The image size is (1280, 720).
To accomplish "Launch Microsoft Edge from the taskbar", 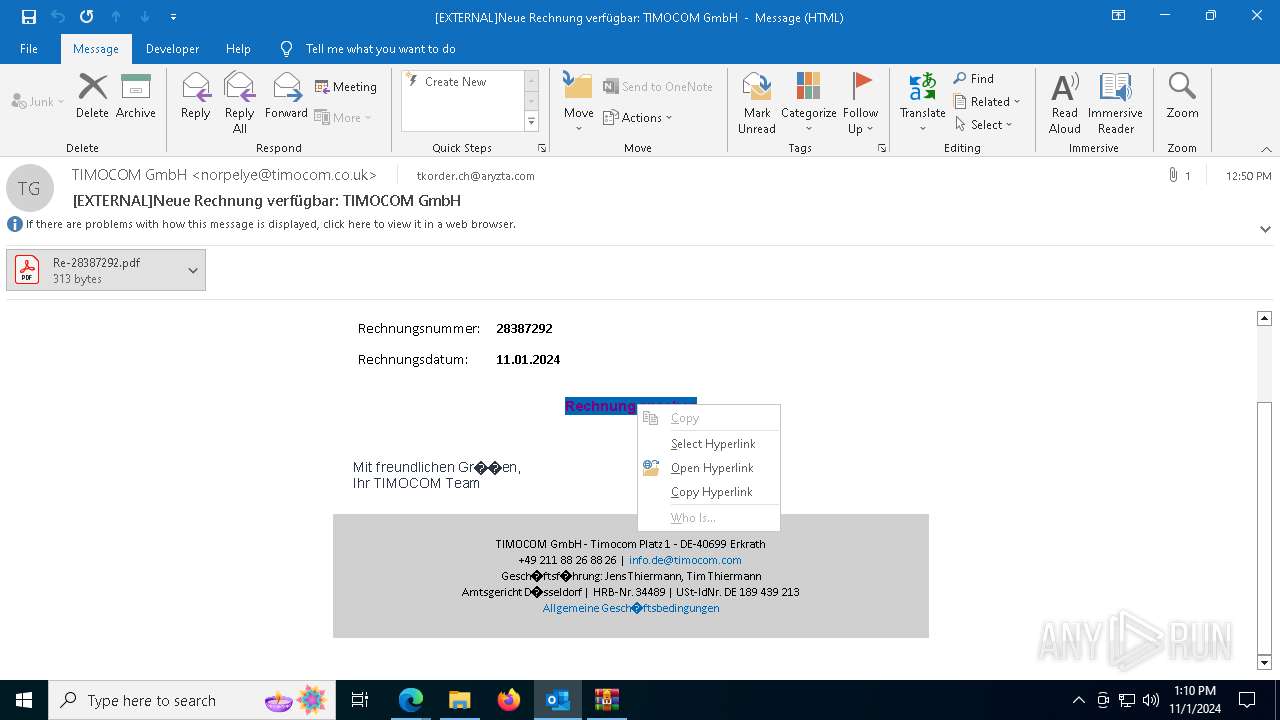I will tap(411, 700).
